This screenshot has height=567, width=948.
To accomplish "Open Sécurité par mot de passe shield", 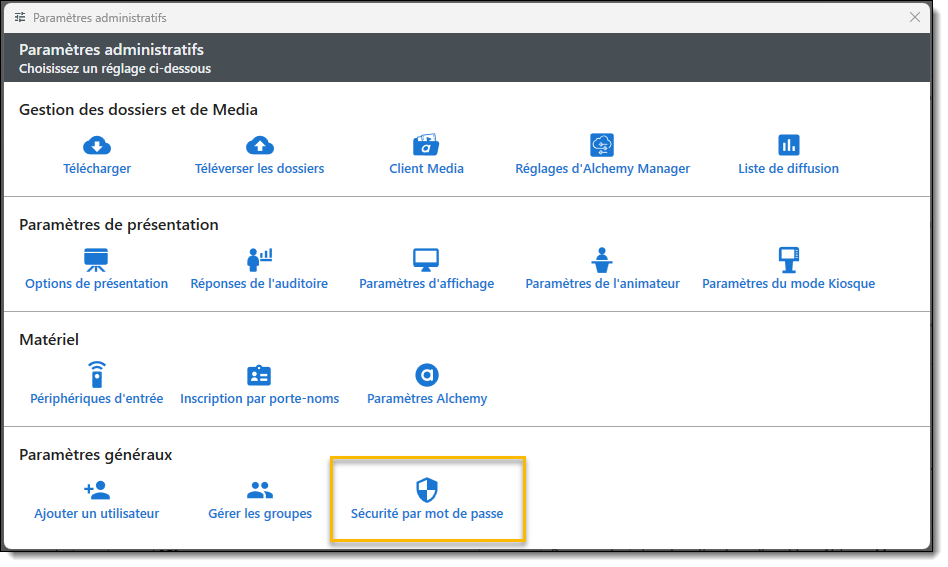I will point(427,489).
